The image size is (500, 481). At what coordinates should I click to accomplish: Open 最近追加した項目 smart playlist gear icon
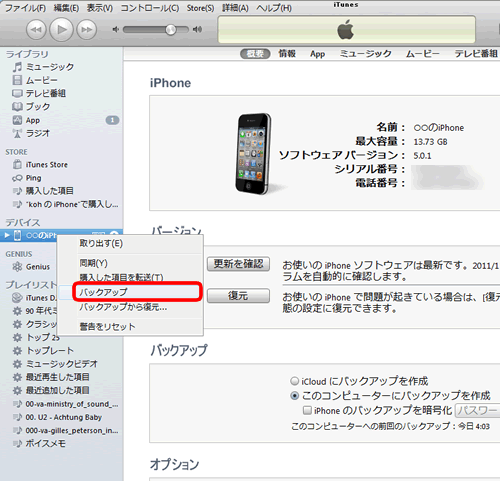click(17, 390)
